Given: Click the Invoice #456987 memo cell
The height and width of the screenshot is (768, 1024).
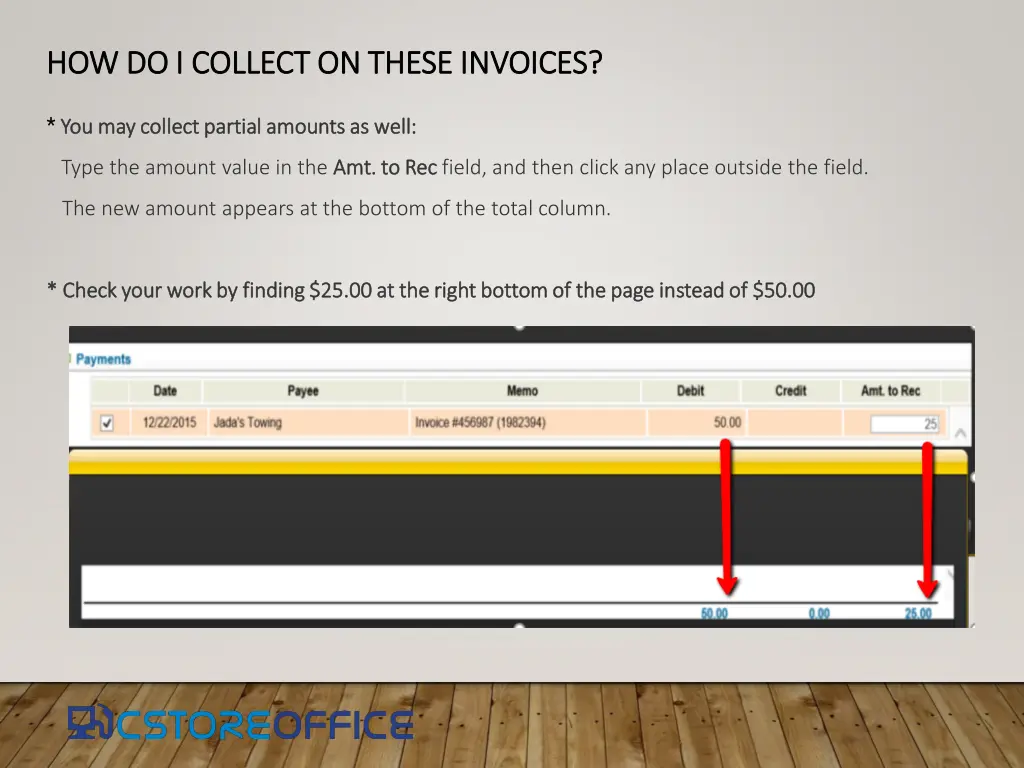Looking at the screenshot, I should coord(528,423).
